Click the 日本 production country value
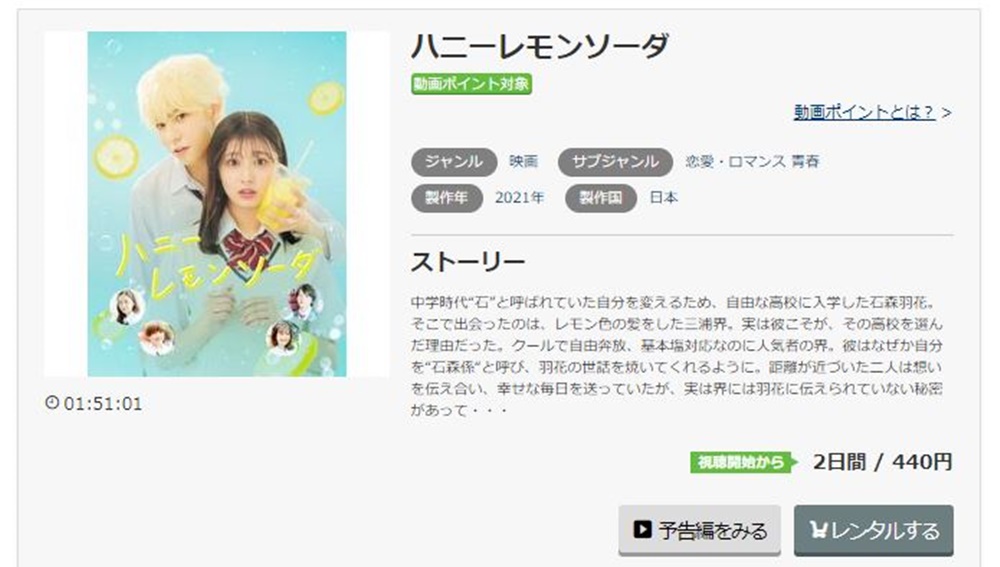This screenshot has width=1000, height=567. click(x=664, y=198)
